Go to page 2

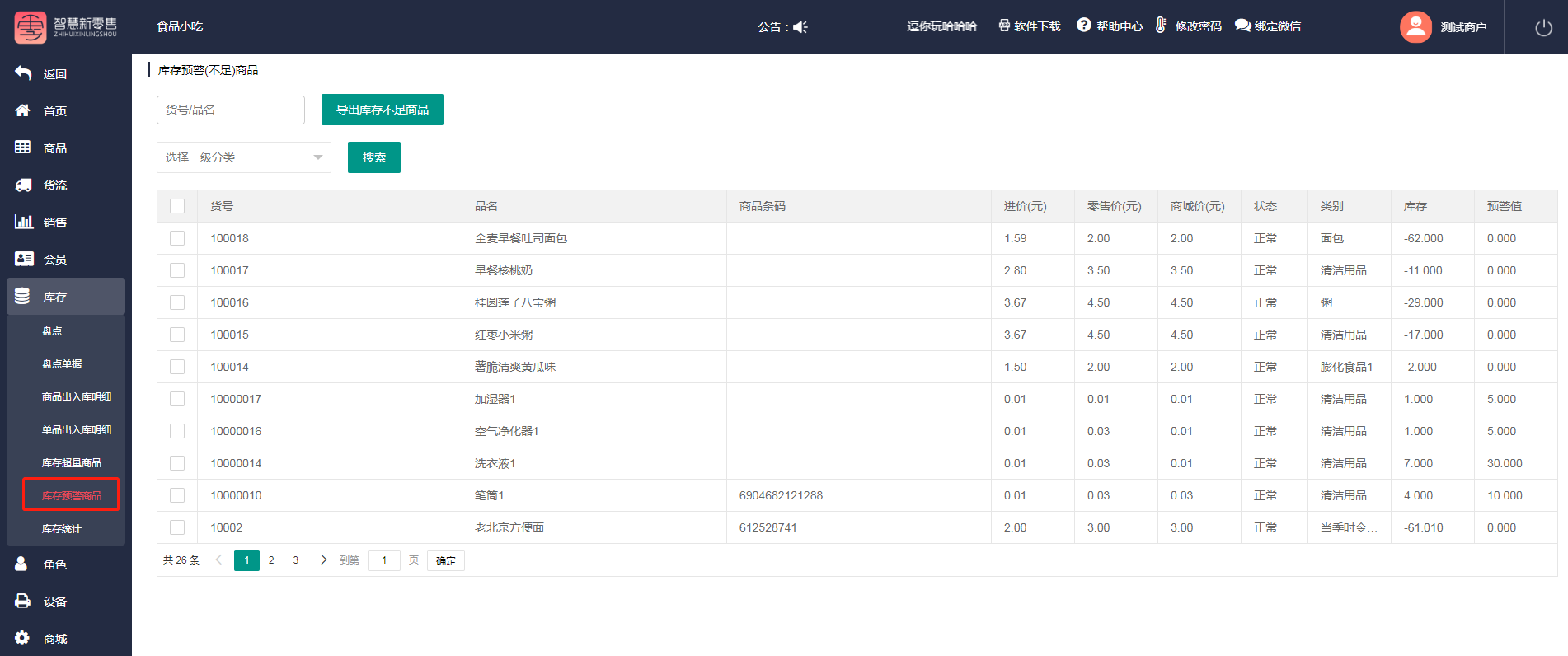[271, 560]
